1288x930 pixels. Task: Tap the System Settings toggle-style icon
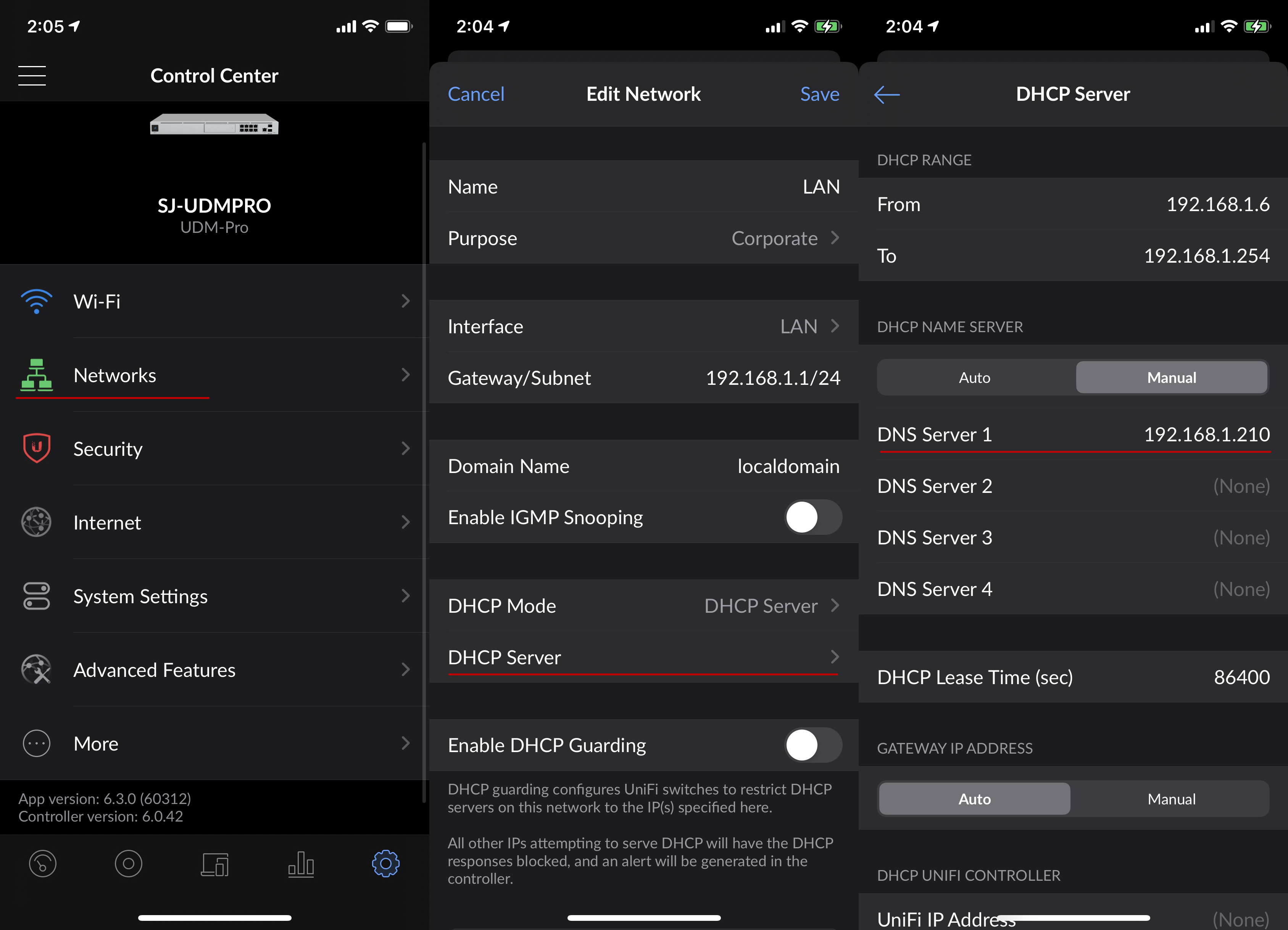point(36,596)
